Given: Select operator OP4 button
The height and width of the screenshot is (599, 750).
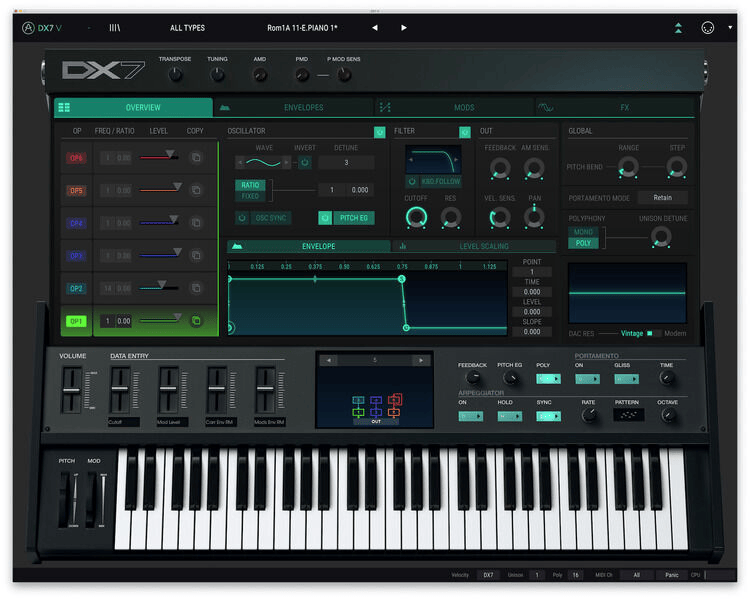Looking at the screenshot, I should click(x=76, y=223).
